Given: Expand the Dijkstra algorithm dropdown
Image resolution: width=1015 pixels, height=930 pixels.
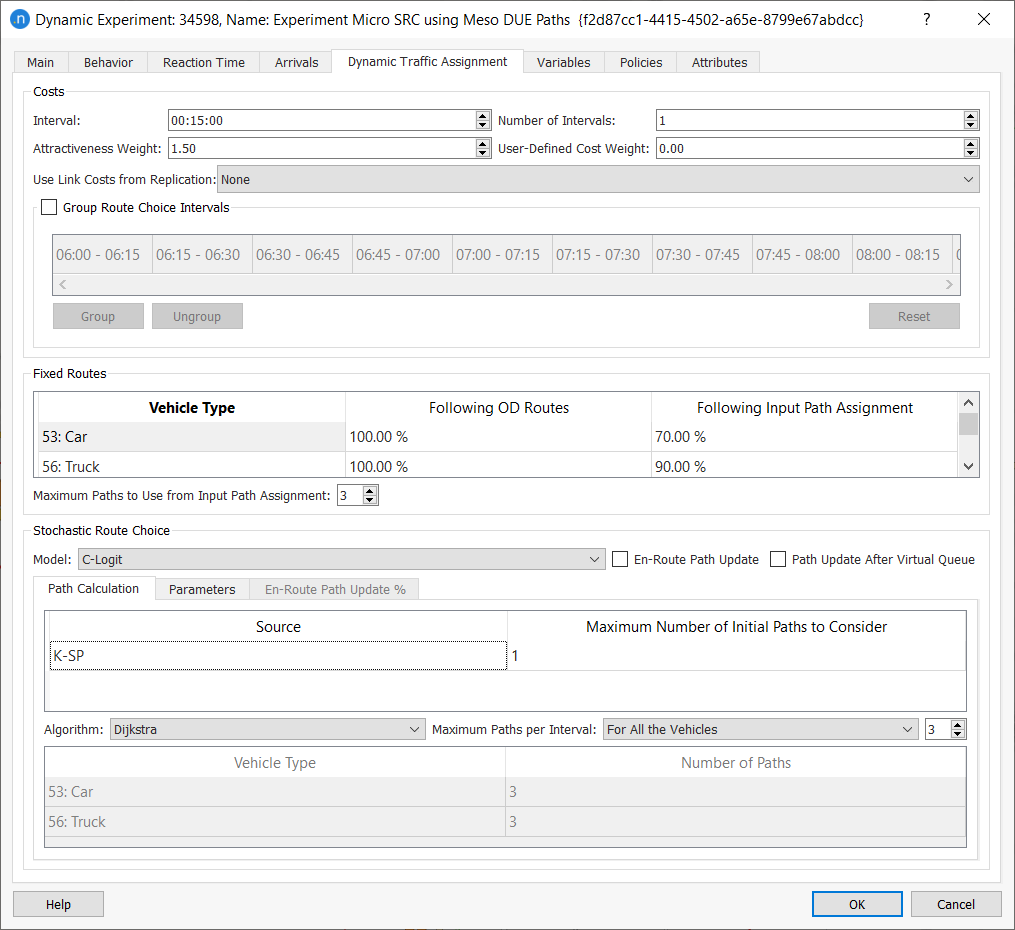Looking at the screenshot, I should 268,730.
